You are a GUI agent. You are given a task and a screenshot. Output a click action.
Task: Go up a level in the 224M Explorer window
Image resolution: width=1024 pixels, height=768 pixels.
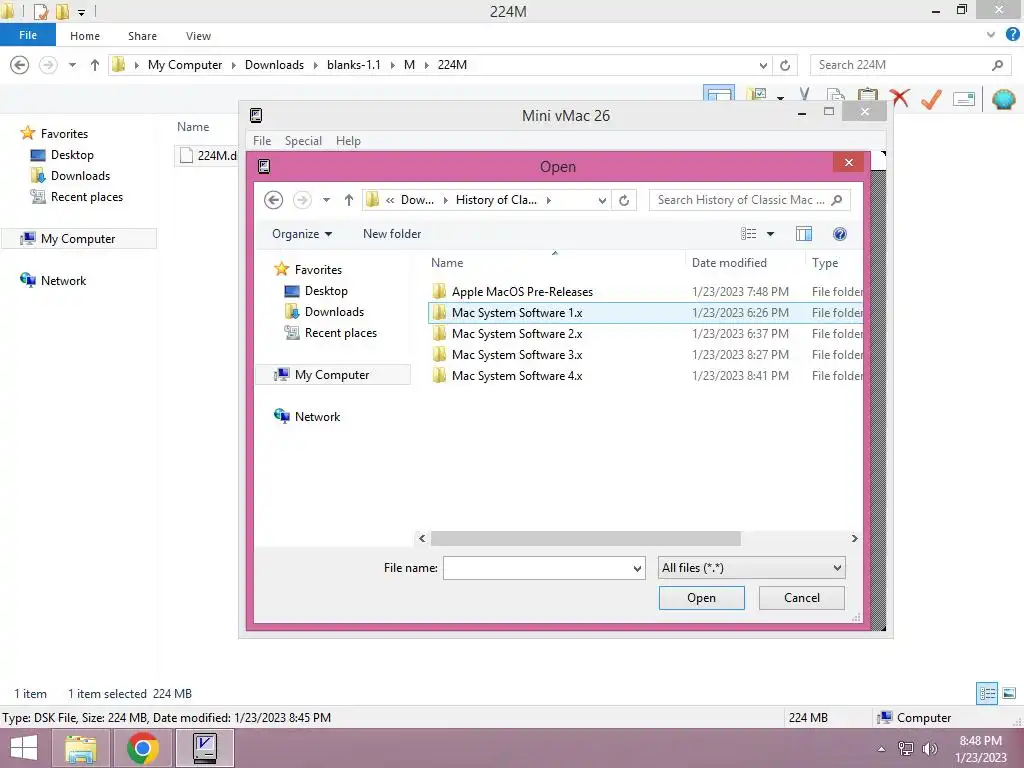[x=95, y=65]
